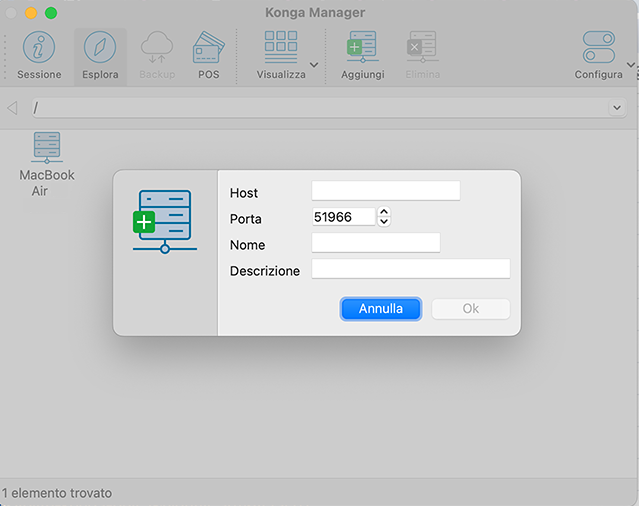This screenshot has height=506, width=639.
Task: Open the Configura toggles icon
Action: point(599,47)
